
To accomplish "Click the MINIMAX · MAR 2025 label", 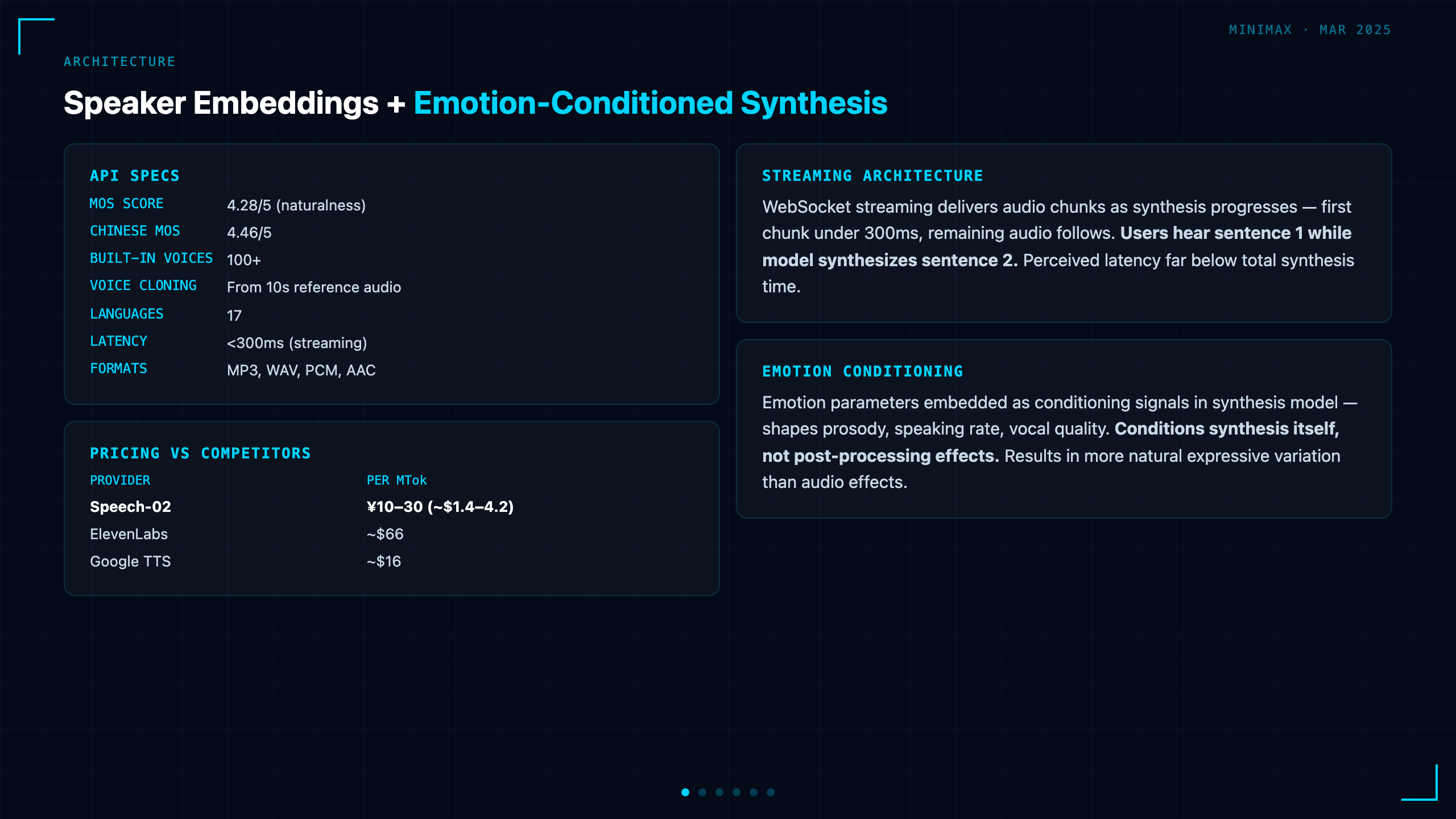I will coord(1310,30).
